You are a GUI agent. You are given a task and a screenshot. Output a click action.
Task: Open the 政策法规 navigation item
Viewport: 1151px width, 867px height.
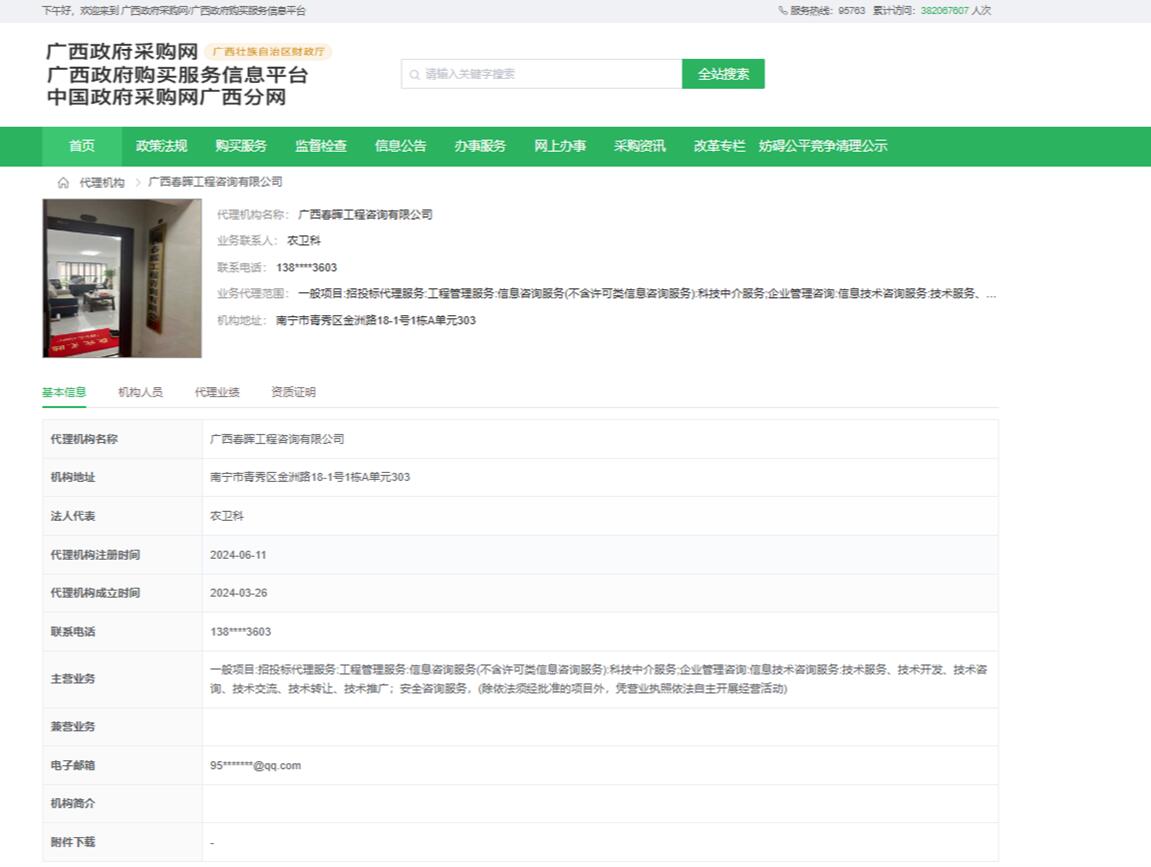coord(160,146)
